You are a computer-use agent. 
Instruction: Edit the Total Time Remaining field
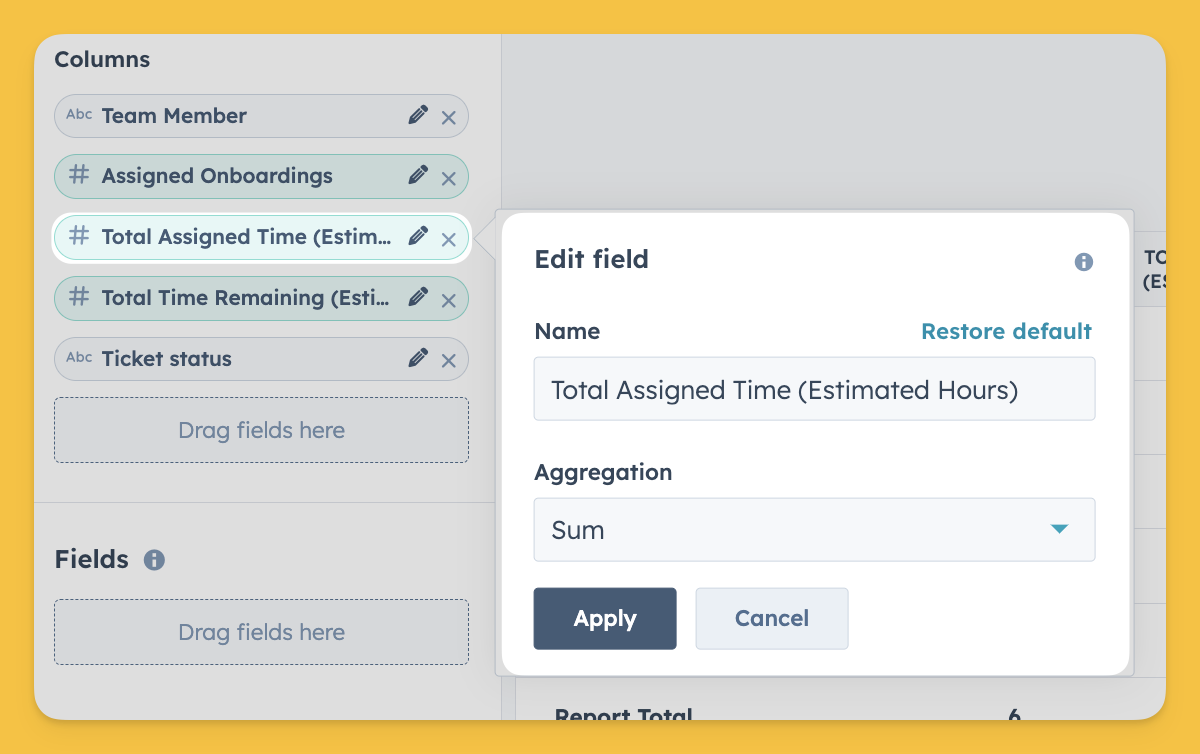tap(418, 297)
